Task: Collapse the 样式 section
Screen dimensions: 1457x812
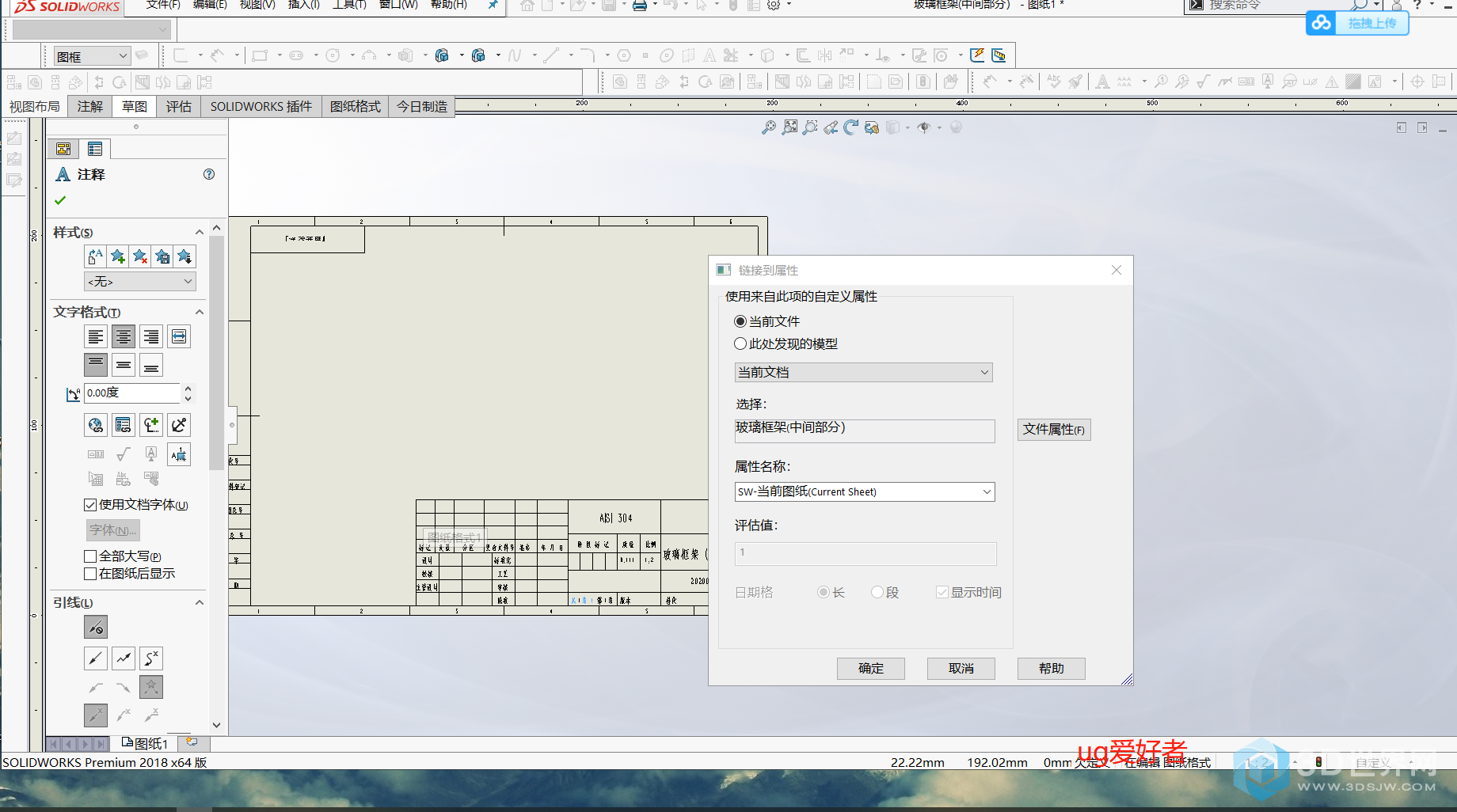Action: click(x=200, y=232)
